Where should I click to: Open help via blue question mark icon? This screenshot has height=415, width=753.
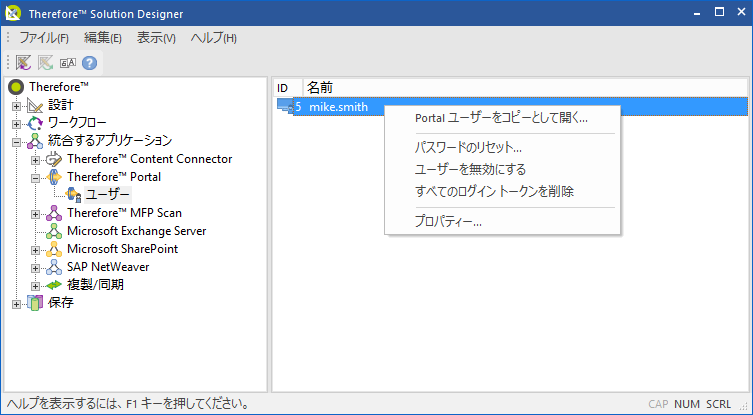point(89,63)
